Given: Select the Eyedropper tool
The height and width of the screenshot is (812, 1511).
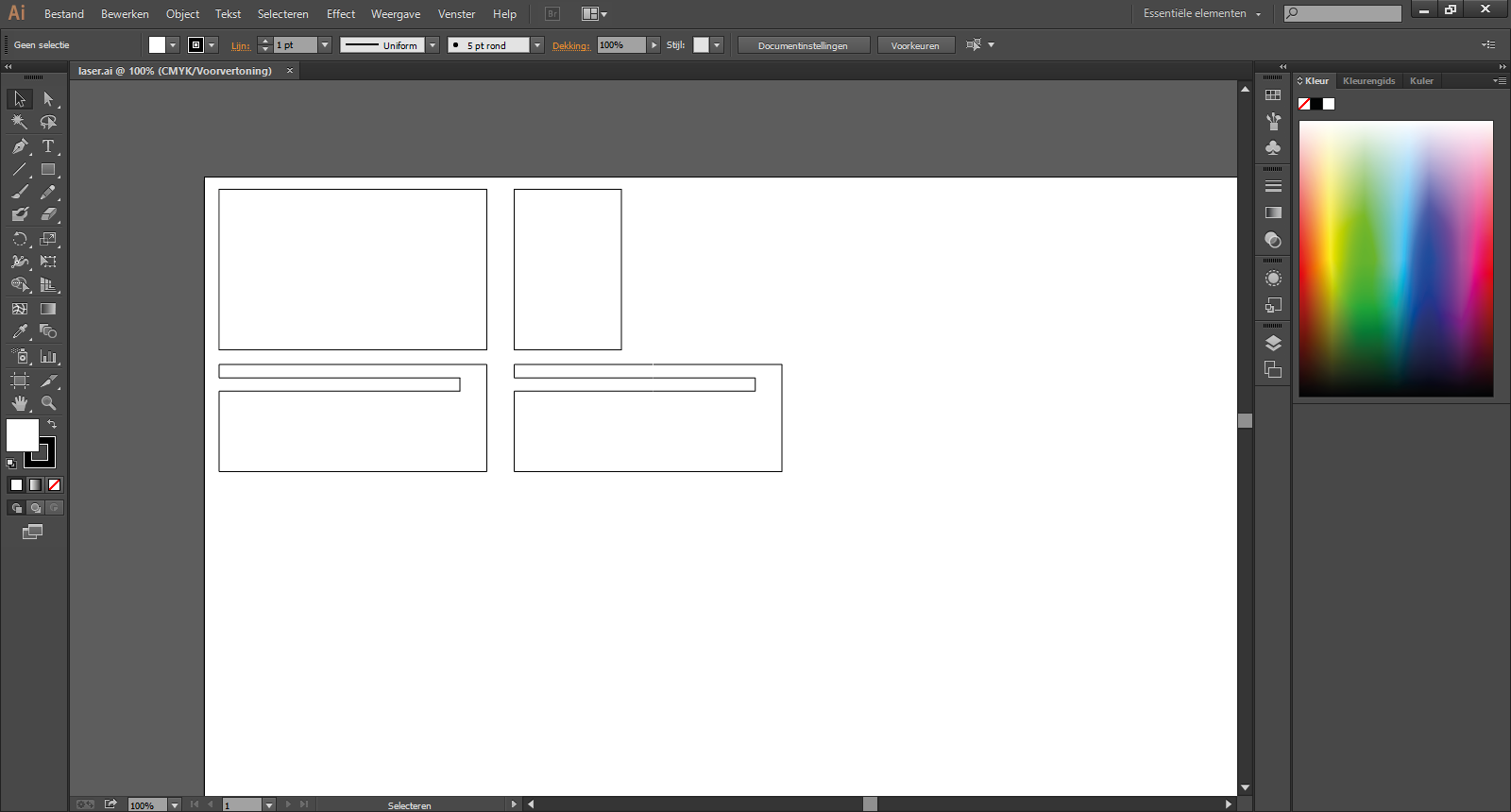Looking at the screenshot, I should pyautogui.click(x=20, y=331).
